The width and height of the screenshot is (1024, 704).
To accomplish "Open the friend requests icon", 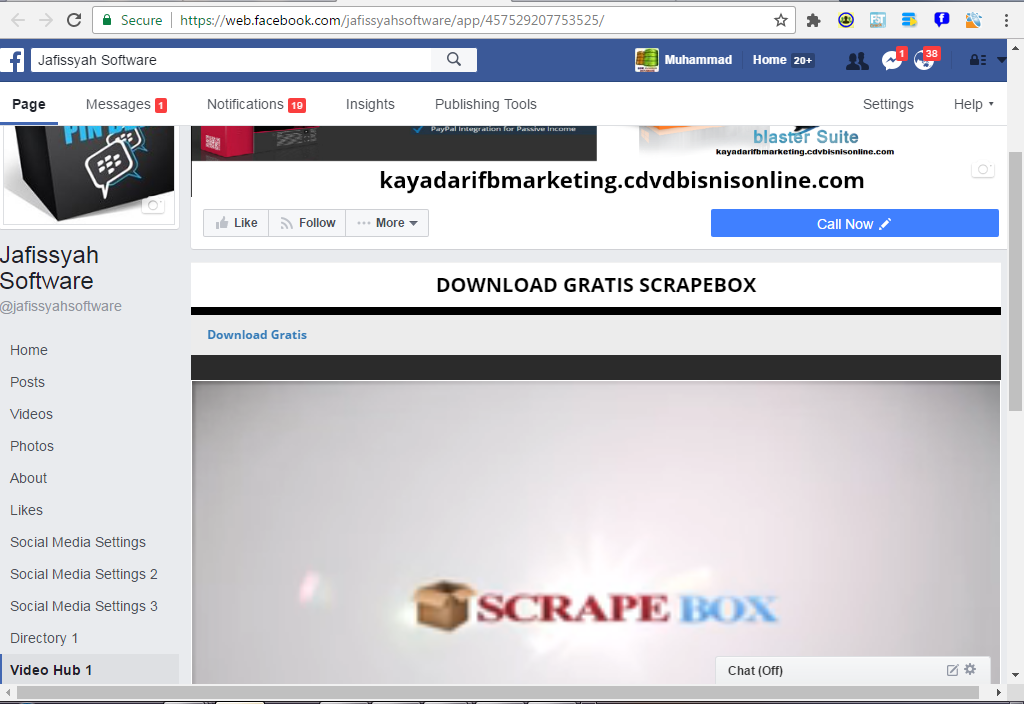I will coord(857,61).
